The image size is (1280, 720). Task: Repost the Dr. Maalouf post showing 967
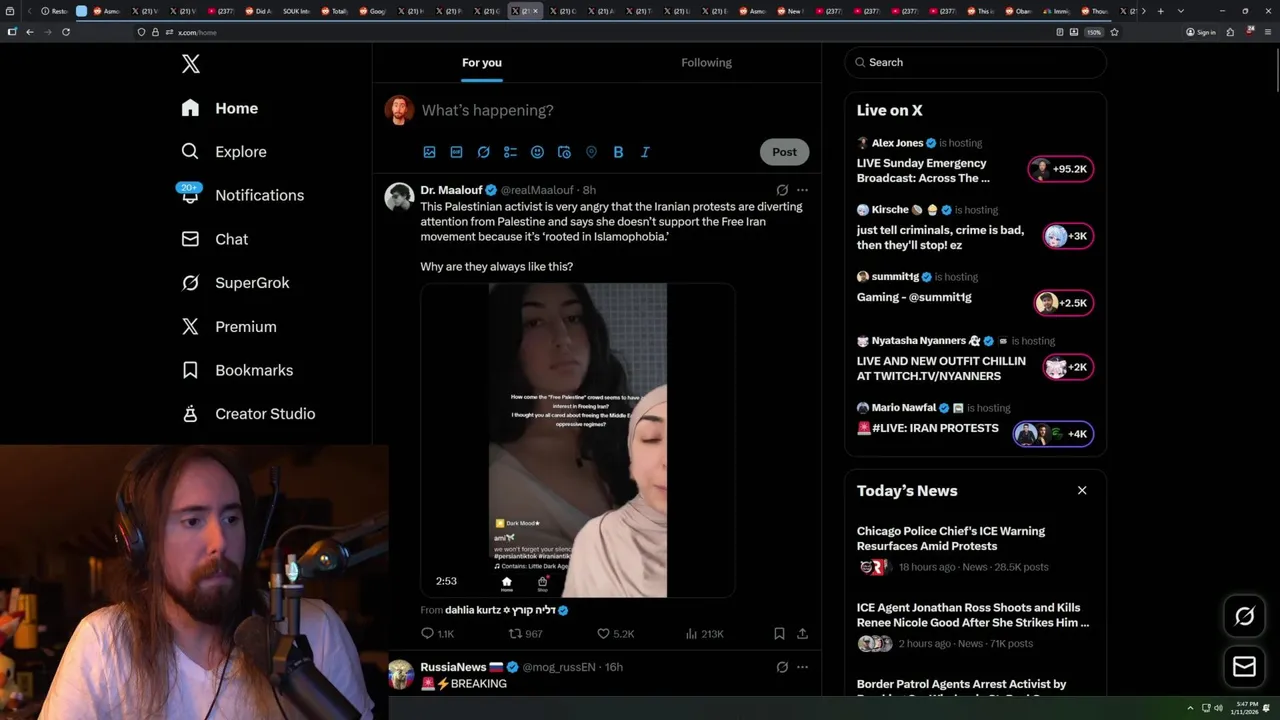tap(526, 634)
